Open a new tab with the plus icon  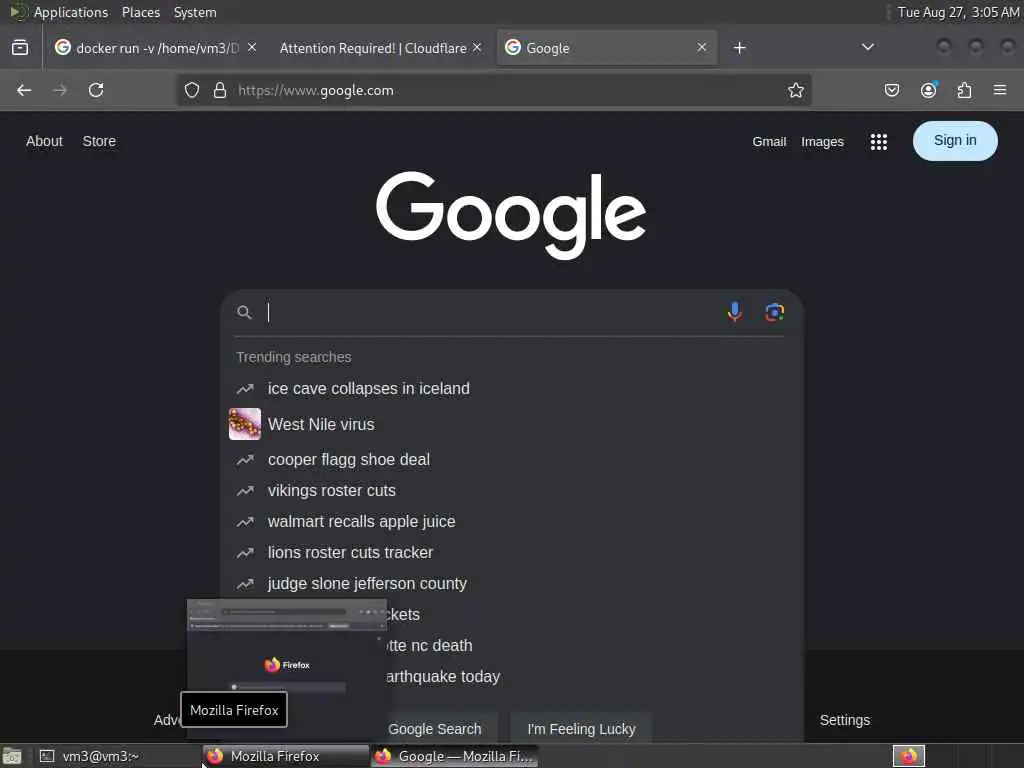(x=739, y=48)
